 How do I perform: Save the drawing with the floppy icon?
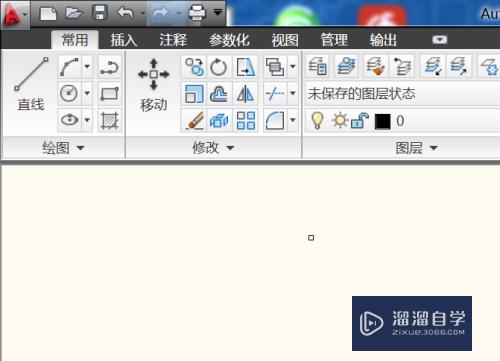[x=100, y=13]
